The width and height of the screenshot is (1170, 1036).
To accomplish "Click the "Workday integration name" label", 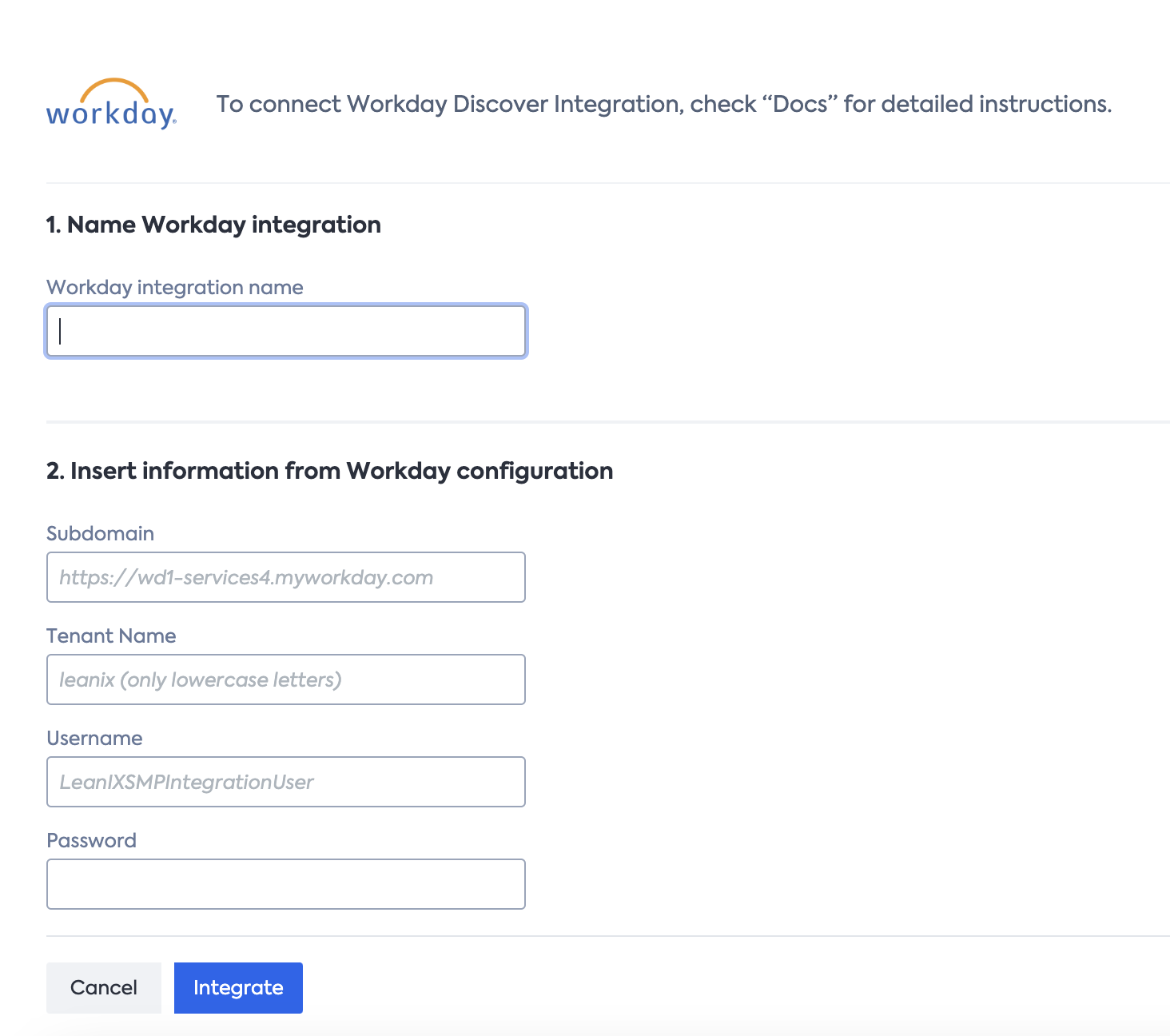I will (175, 288).
